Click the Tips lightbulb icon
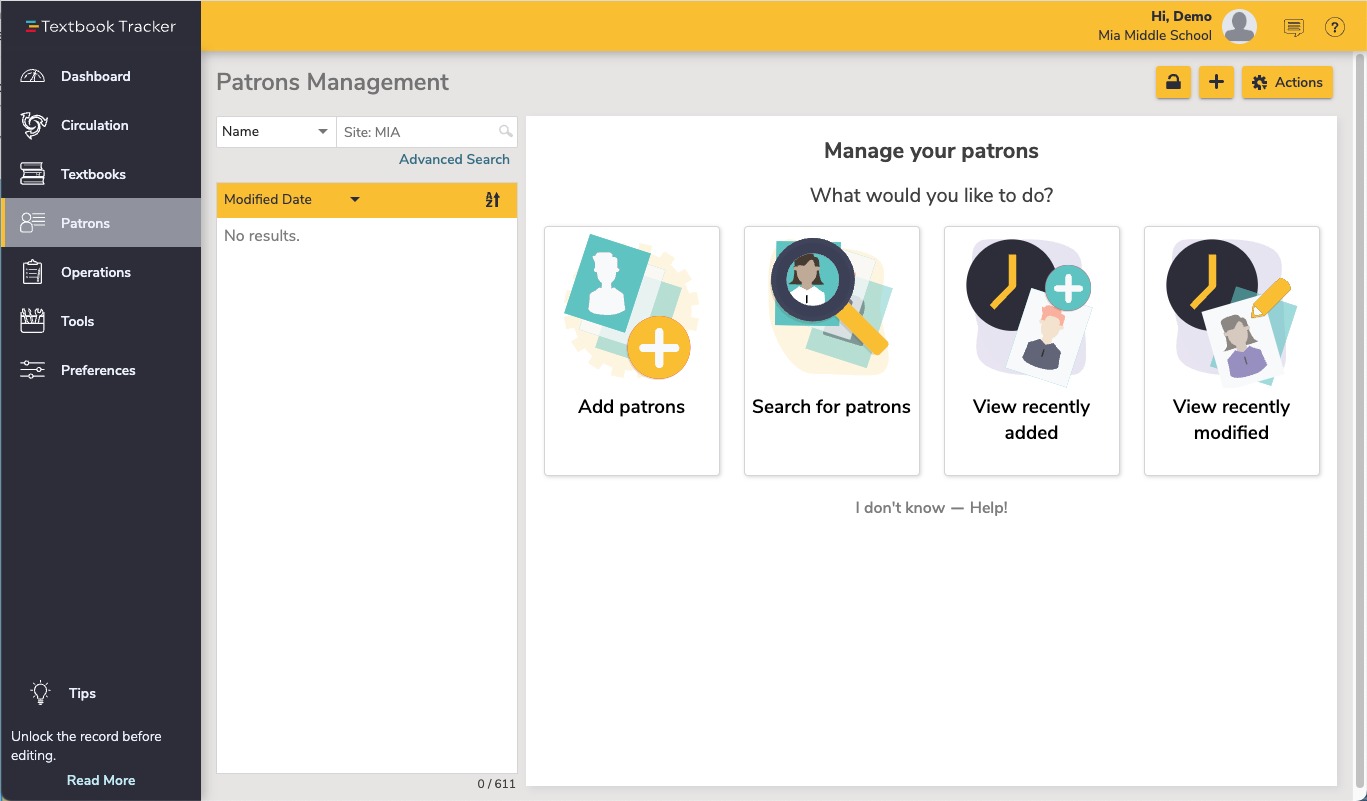The height and width of the screenshot is (801, 1367). click(x=40, y=692)
